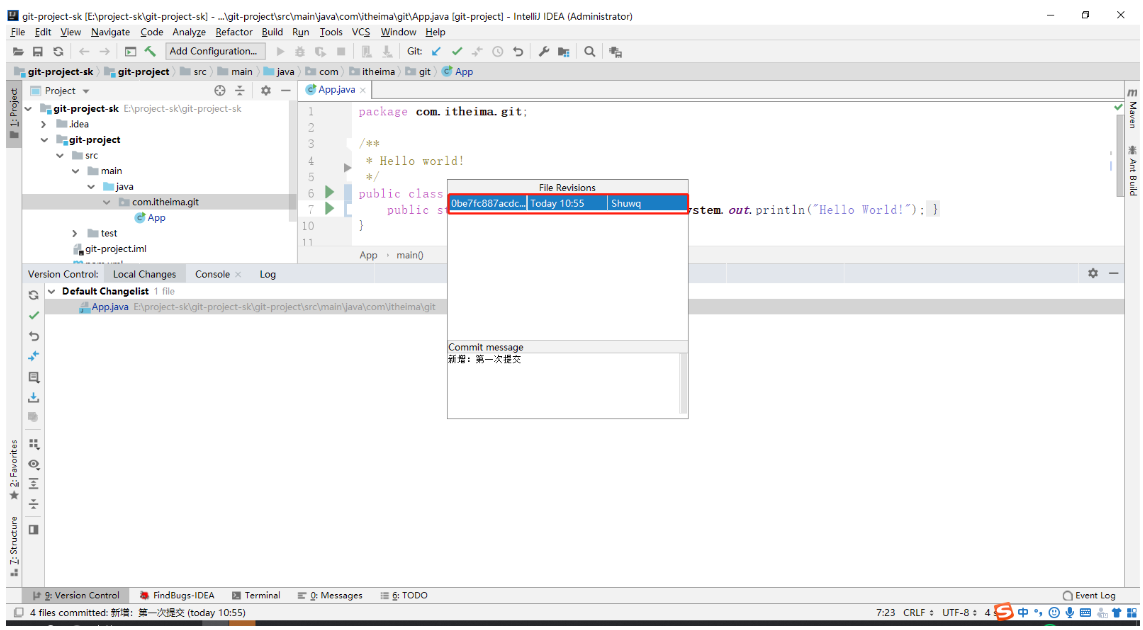1143x630 pixels.
Task: Open the VCS menu
Action: tap(361, 32)
